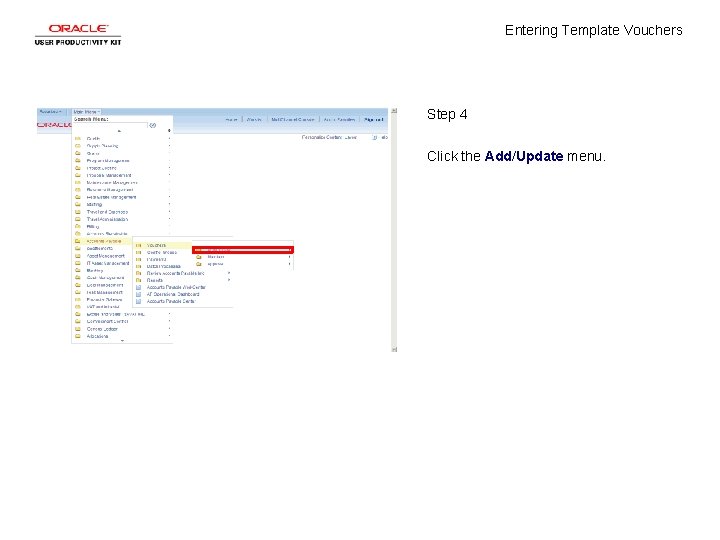Open the Favorites dropdown menu
The image size is (720, 540).
click(x=51, y=112)
